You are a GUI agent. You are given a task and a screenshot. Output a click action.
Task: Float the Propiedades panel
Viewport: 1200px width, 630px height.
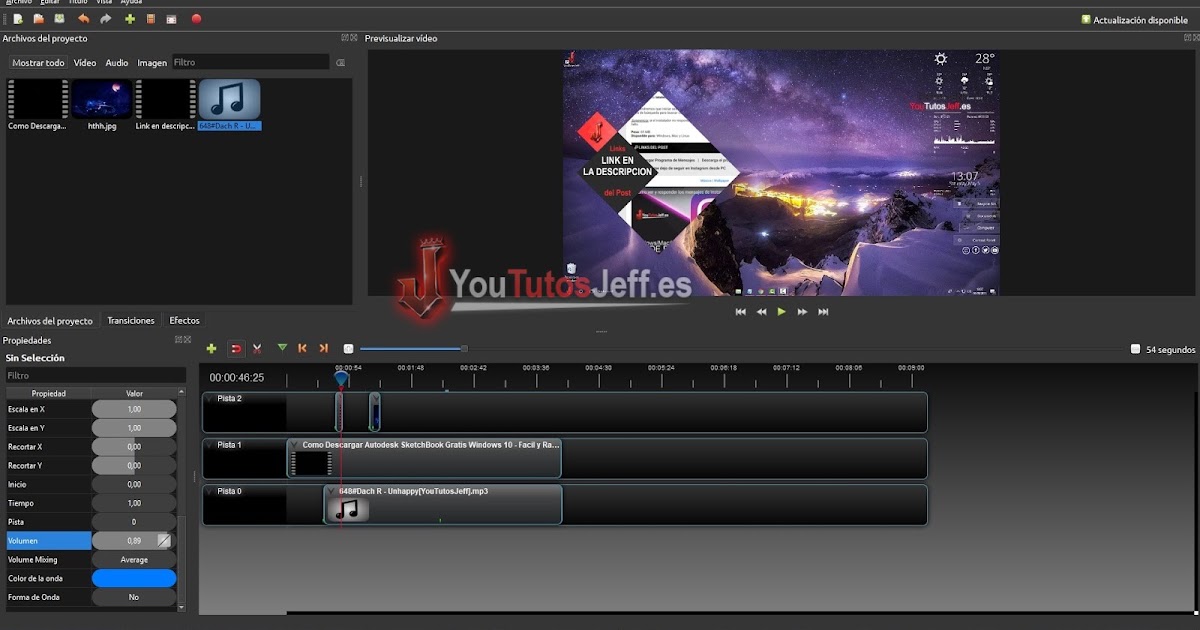[179, 340]
